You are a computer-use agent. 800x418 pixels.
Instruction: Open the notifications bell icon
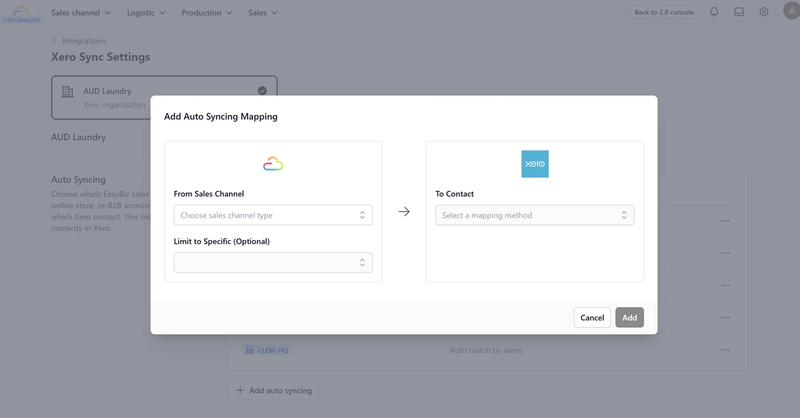click(x=714, y=12)
